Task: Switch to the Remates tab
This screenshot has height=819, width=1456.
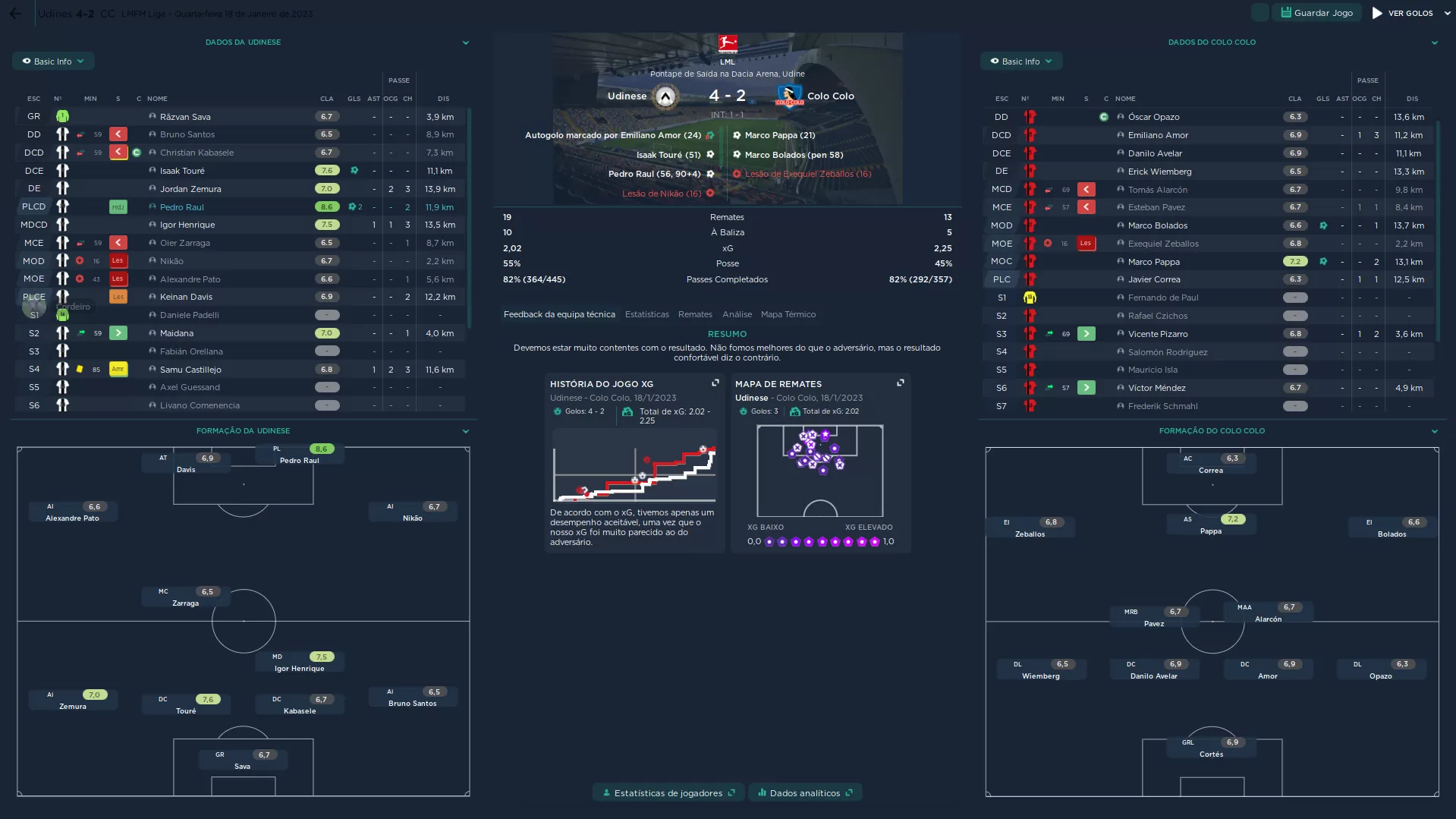Action: 695,314
